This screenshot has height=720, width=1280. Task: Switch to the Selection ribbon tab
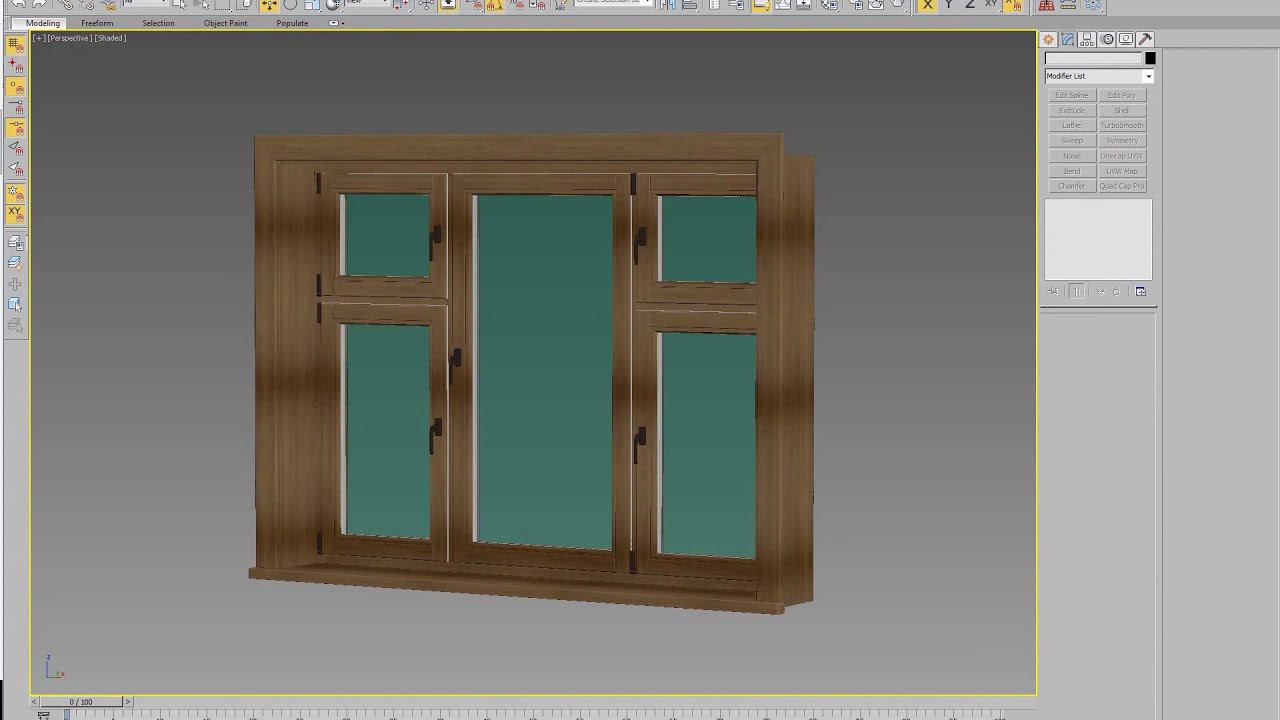pos(158,23)
